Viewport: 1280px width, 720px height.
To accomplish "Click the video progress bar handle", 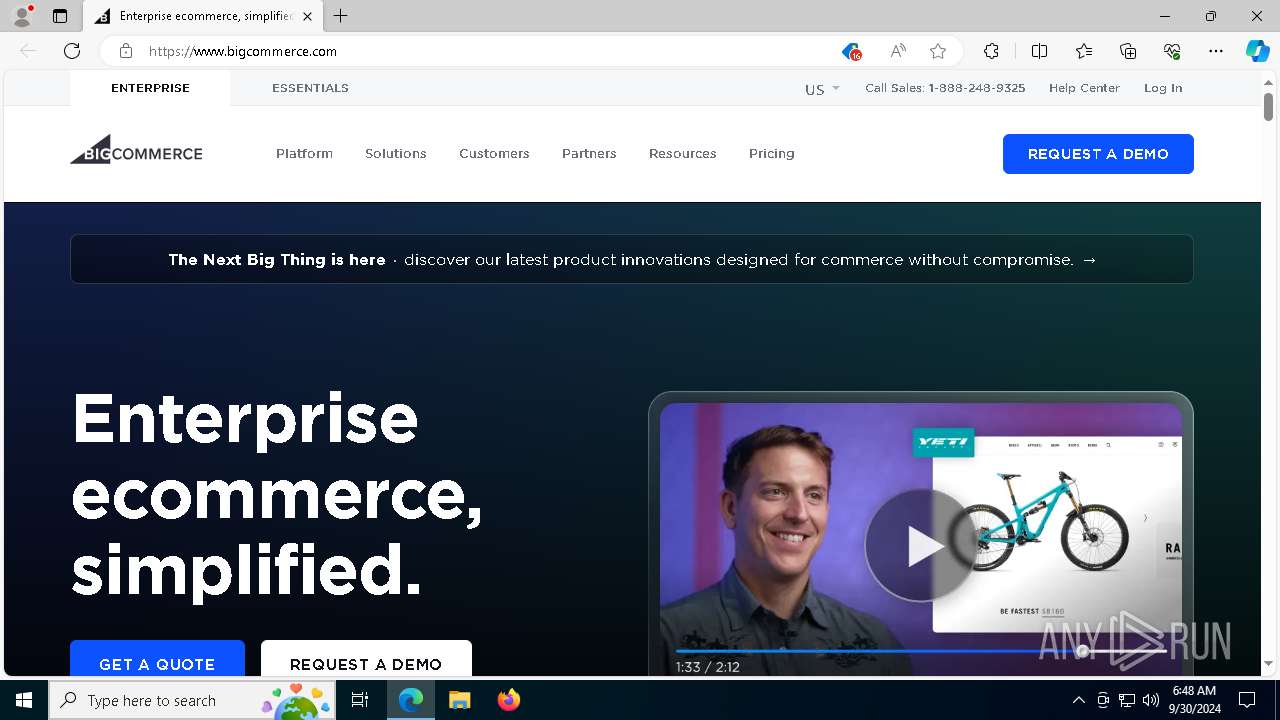I will [x=1082, y=651].
